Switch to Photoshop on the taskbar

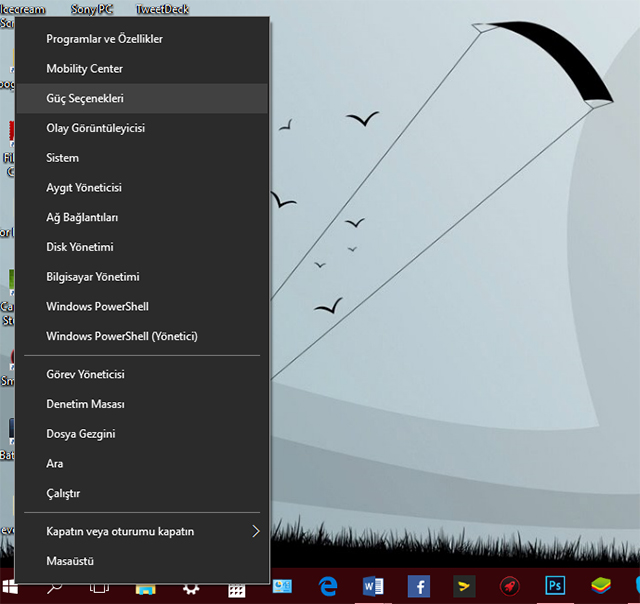555,586
